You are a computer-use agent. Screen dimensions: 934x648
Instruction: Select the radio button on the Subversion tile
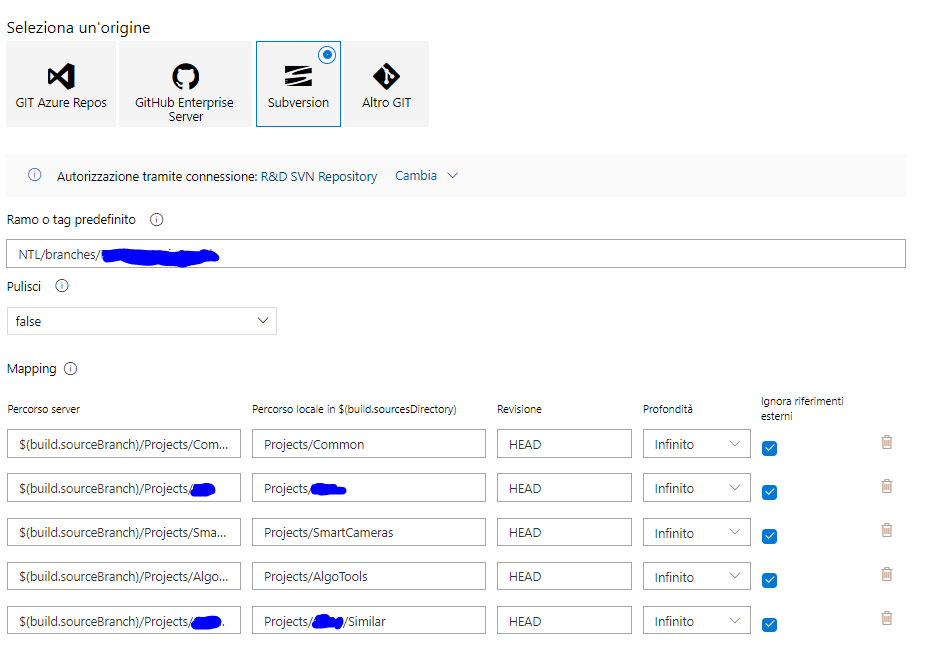tap(327, 55)
